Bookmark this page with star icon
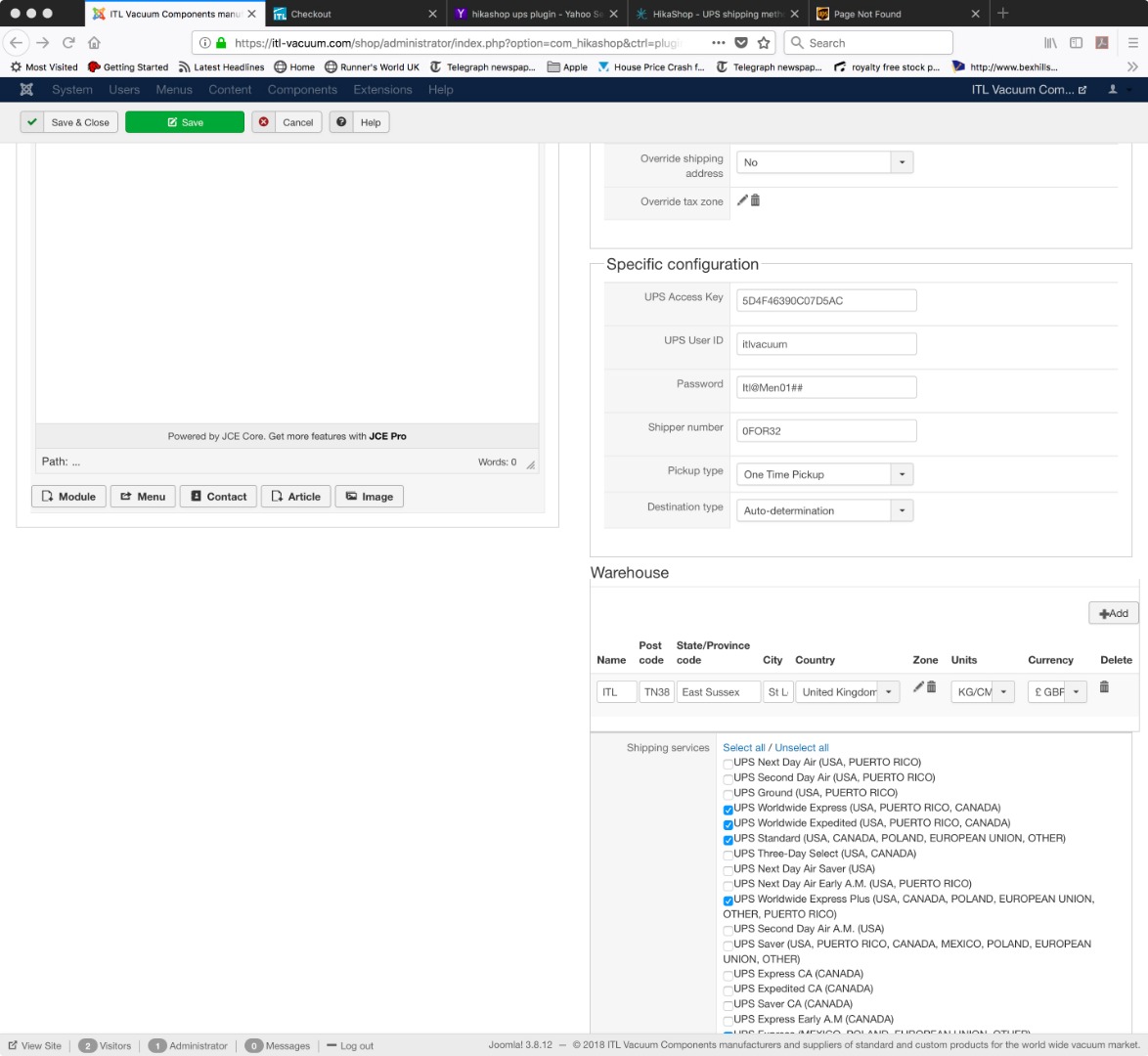Screen dimensions: 1148x1056 [x=764, y=42]
